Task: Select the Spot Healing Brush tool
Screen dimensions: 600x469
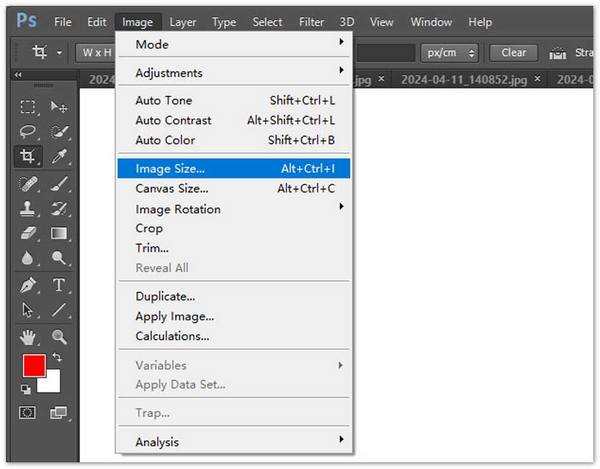Action: tap(28, 184)
